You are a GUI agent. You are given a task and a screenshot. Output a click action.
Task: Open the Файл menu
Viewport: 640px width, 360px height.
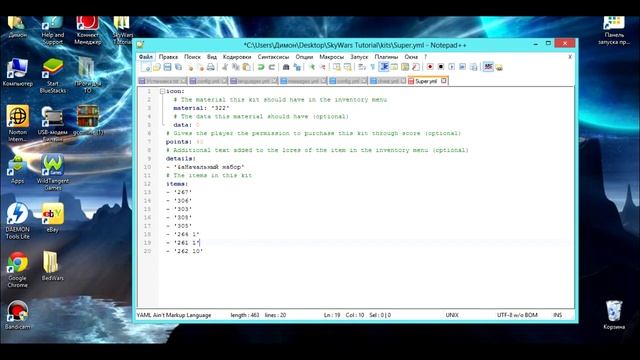click(x=146, y=57)
